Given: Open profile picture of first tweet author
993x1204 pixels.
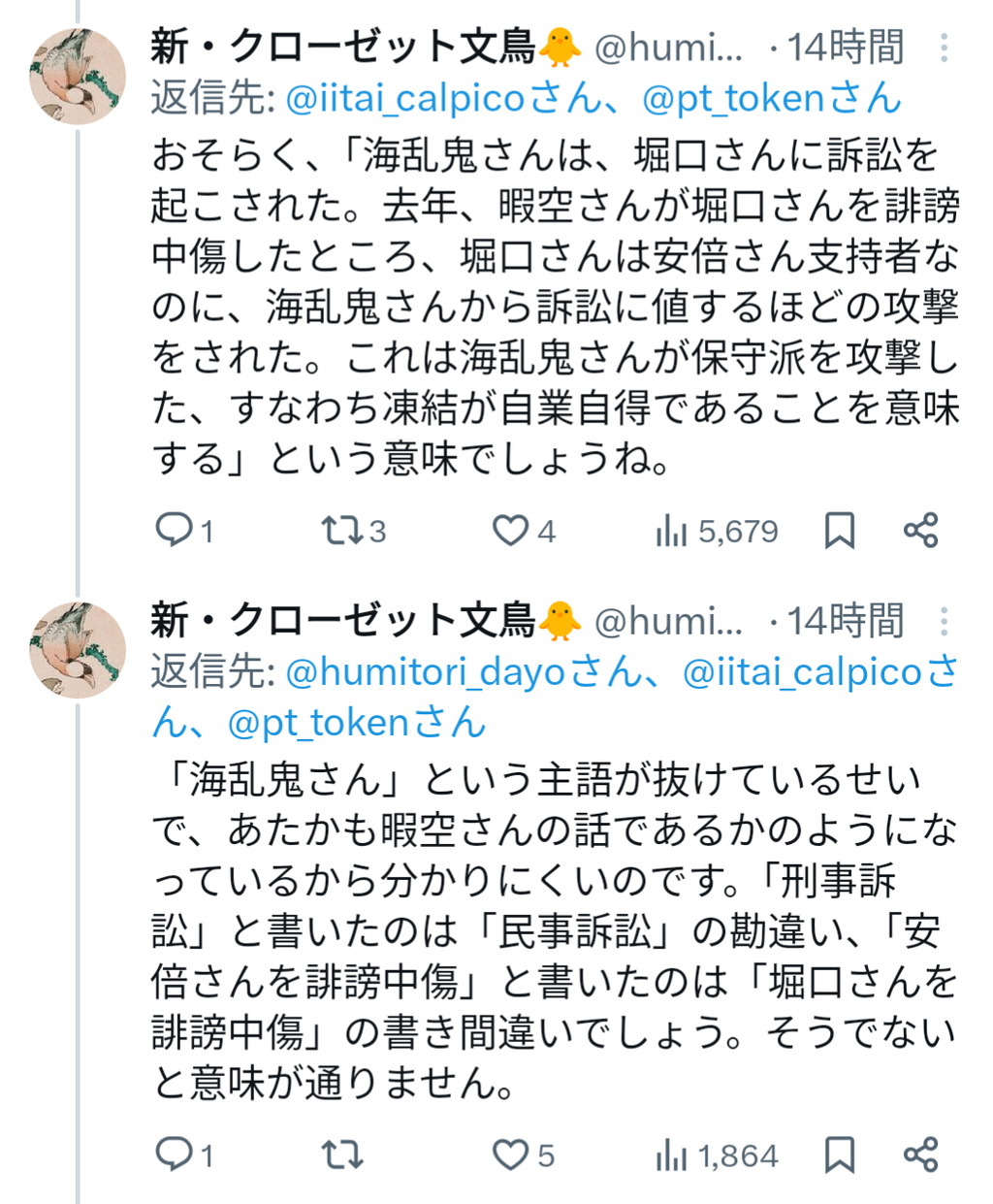Looking at the screenshot, I should point(78,77).
